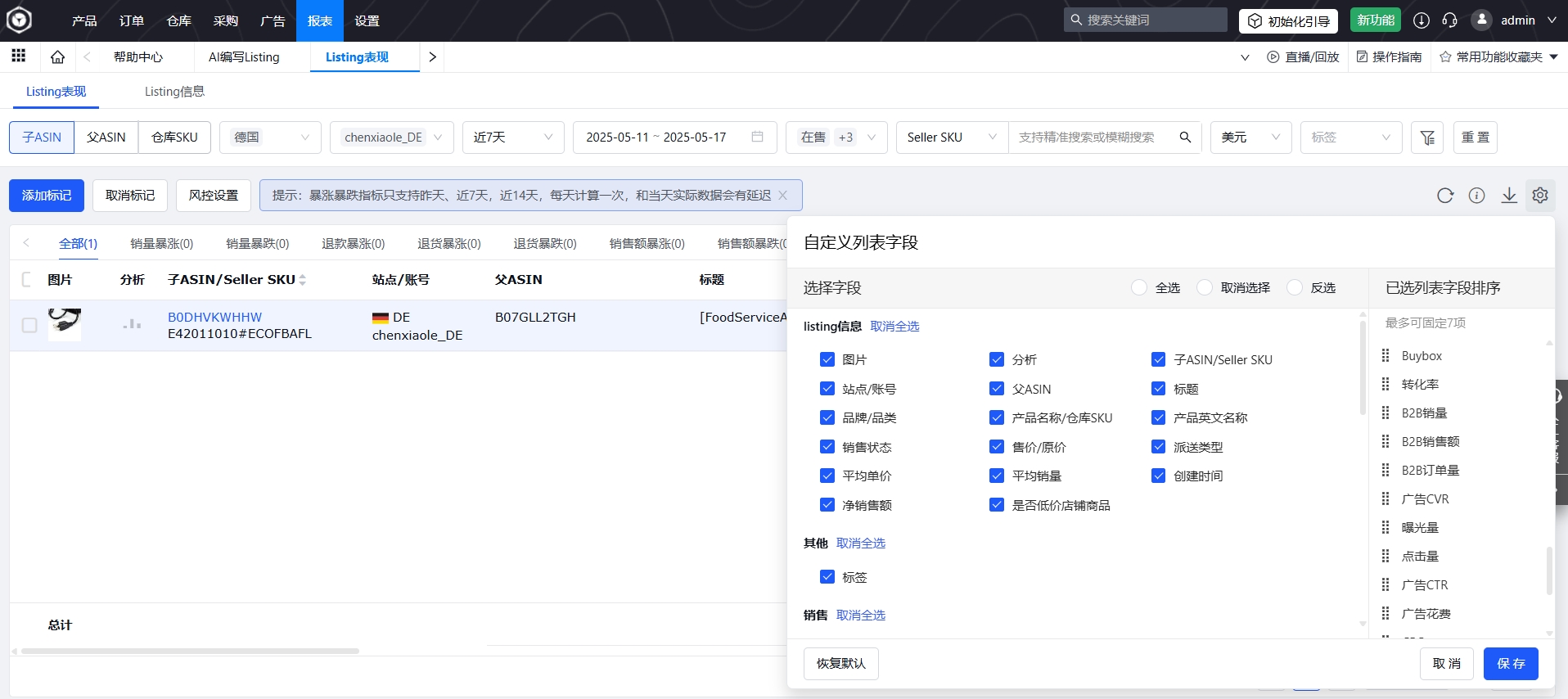Click the horizontal table scrollbar
1568x699 pixels.
pos(190,651)
